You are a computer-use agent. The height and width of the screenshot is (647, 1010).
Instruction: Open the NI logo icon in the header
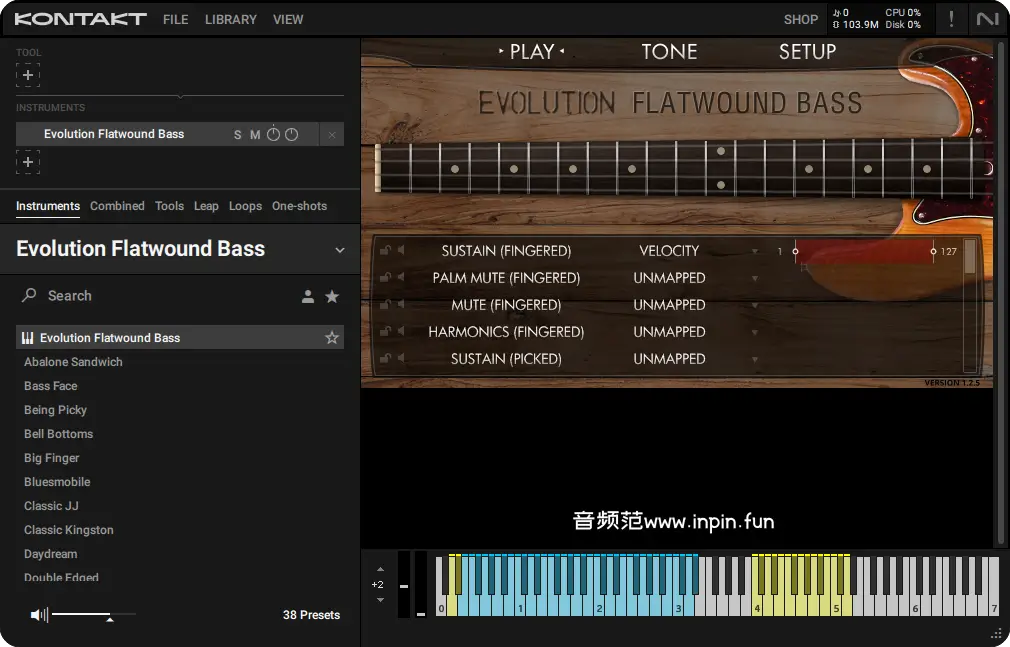[x=987, y=19]
